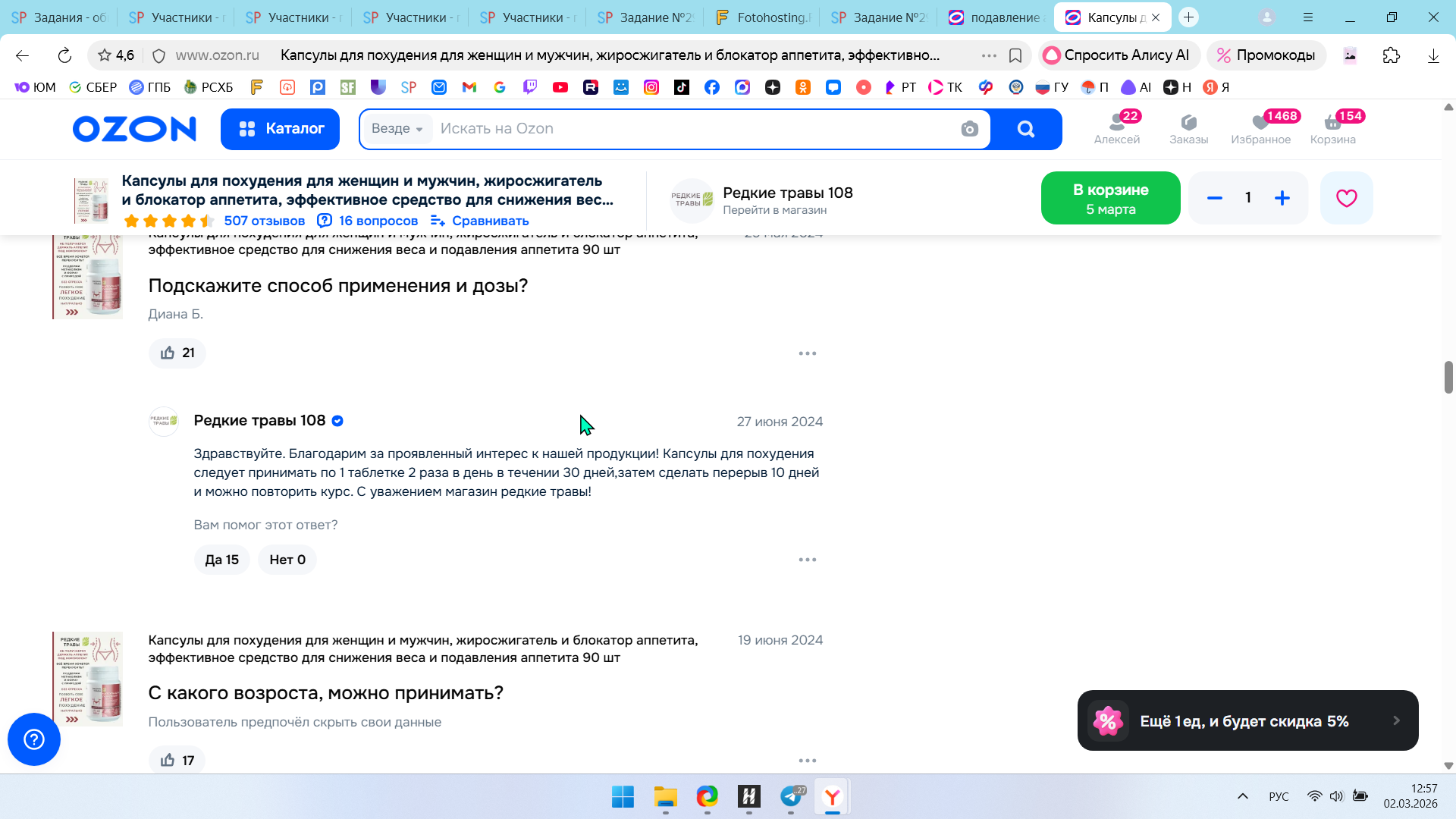Viewport: 1456px width, 819px height.
Task: Expand the 5% discount banner chevron
Action: (x=1396, y=720)
